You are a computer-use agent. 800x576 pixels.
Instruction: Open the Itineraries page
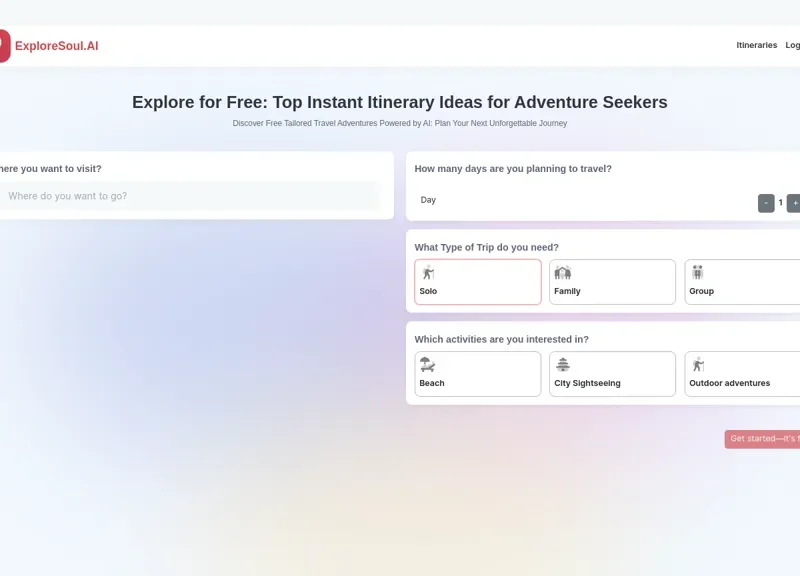tap(757, 45)
